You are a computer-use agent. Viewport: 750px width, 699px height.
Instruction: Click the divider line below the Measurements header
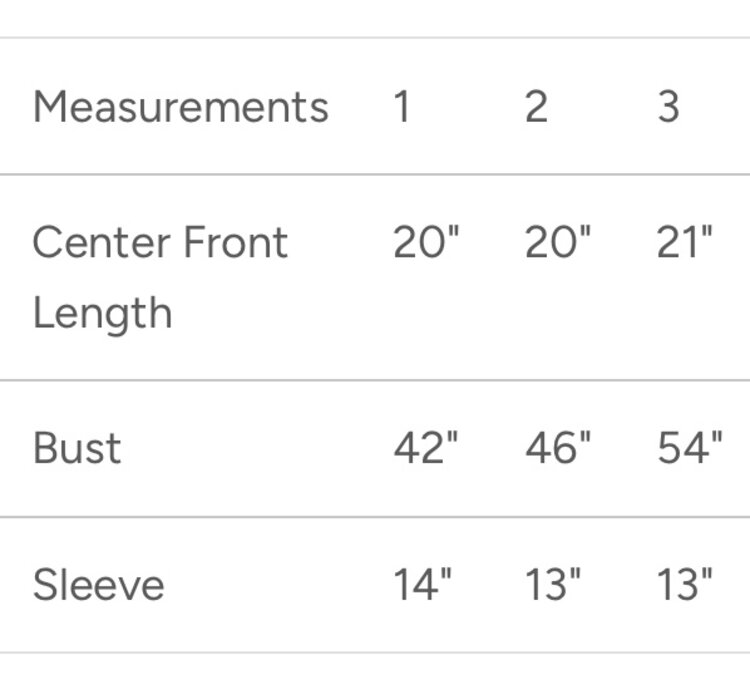click(x=375, y=174)
